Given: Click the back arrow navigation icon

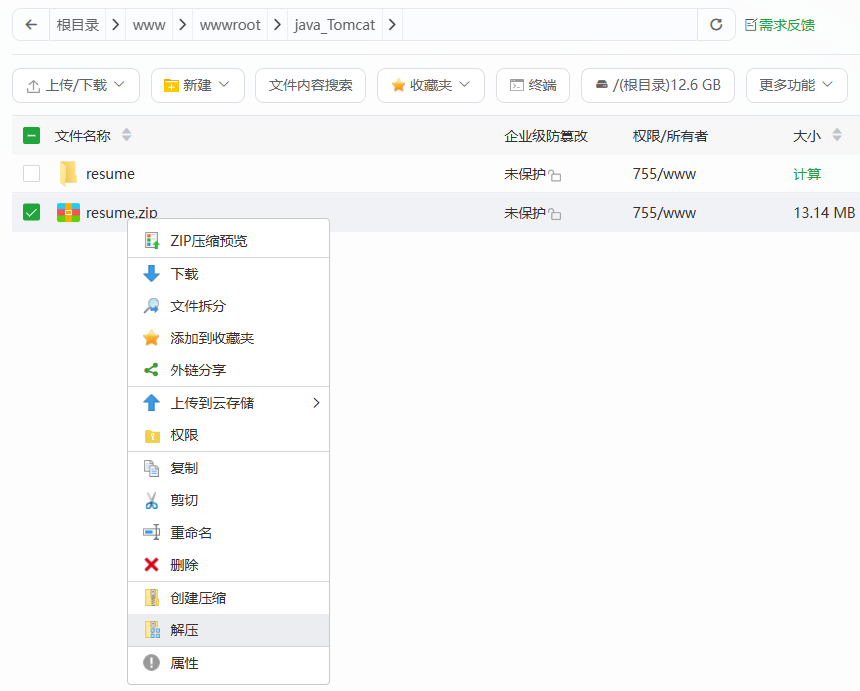Looking at the screenshot, I should pyautogui.click(x=30, y=24).
